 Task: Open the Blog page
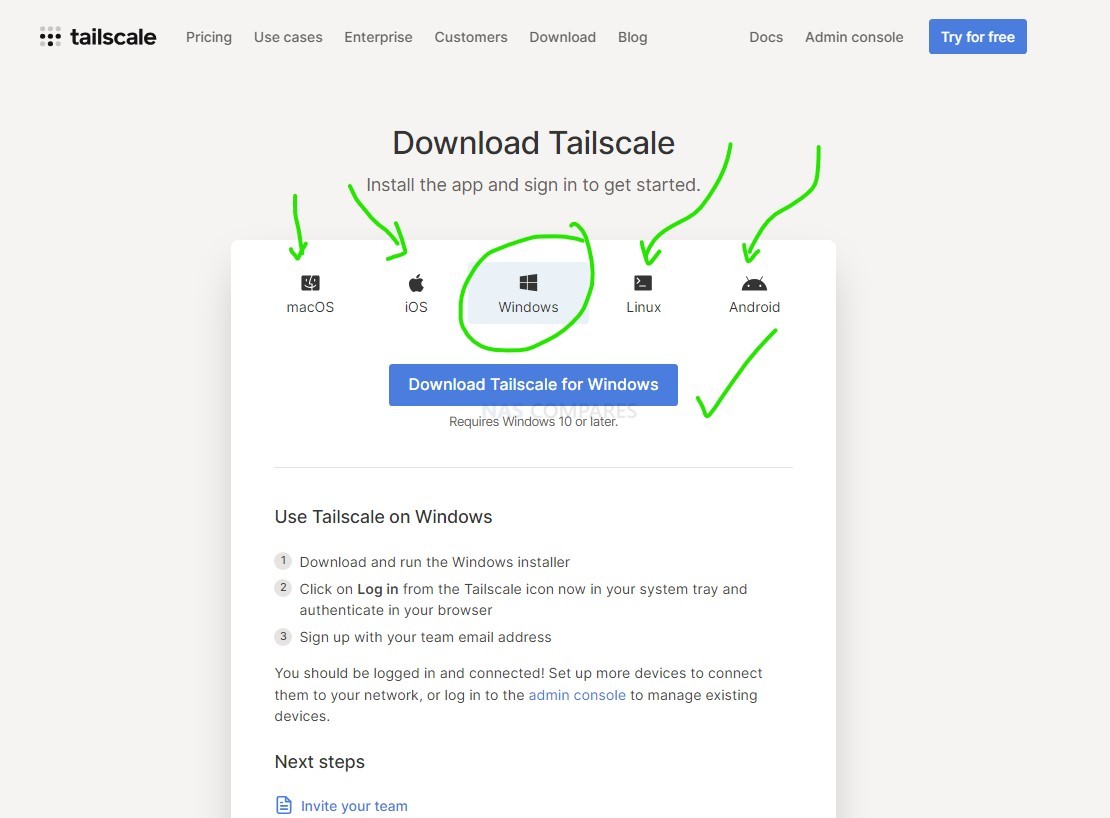(632, 37)
